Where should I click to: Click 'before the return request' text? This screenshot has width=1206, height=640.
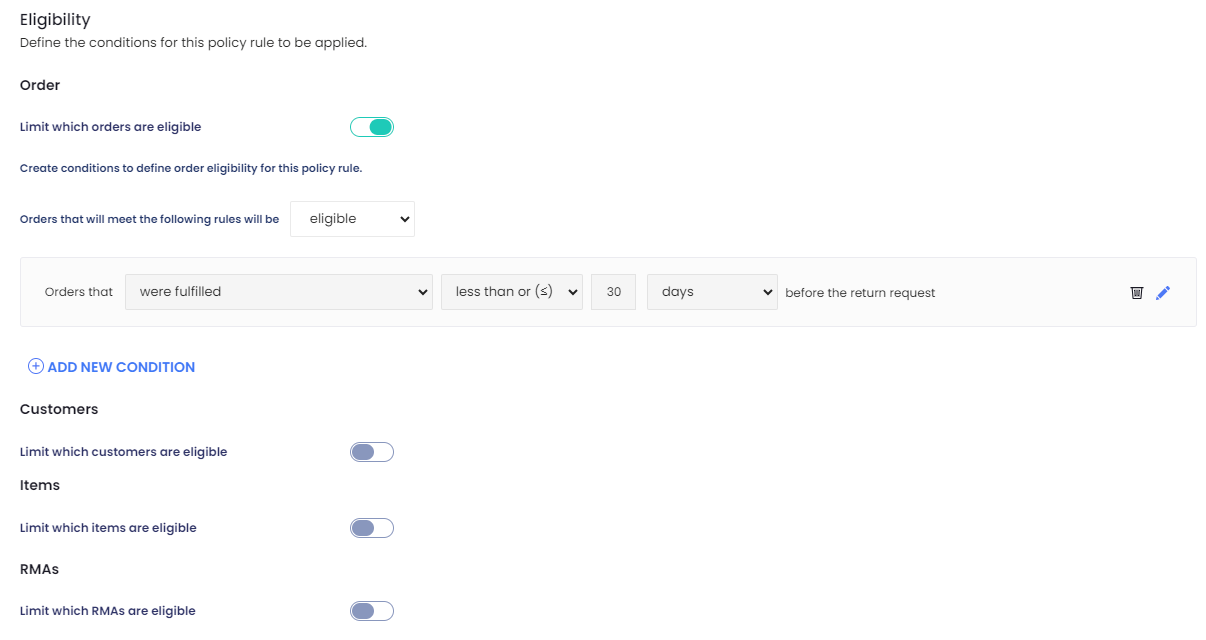860,293
